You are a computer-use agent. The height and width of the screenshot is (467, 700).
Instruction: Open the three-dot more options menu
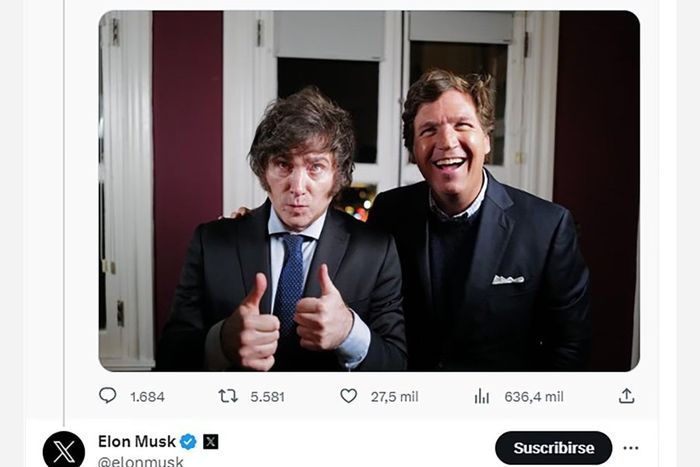pos(630,448)
